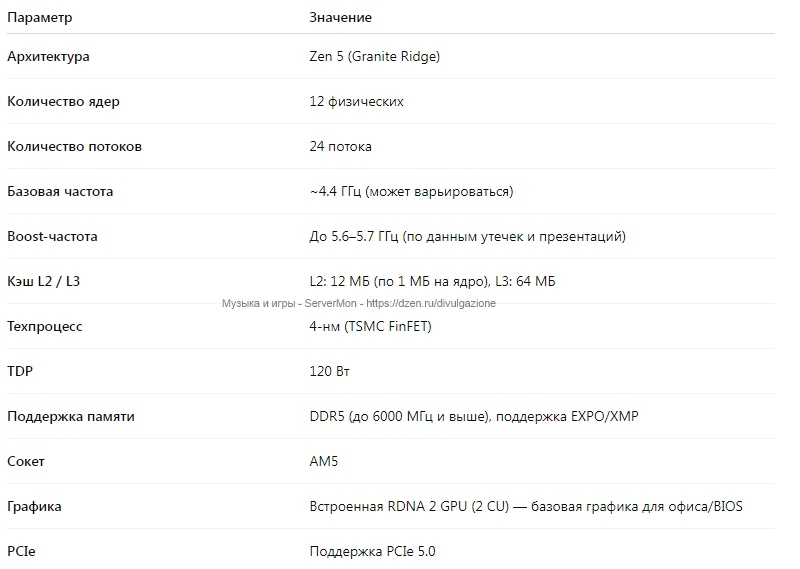Open the dzen.ru/divulgazione watermark link
Screen dimensions: 800x569
pyautogui.click(x=431, y=304)
